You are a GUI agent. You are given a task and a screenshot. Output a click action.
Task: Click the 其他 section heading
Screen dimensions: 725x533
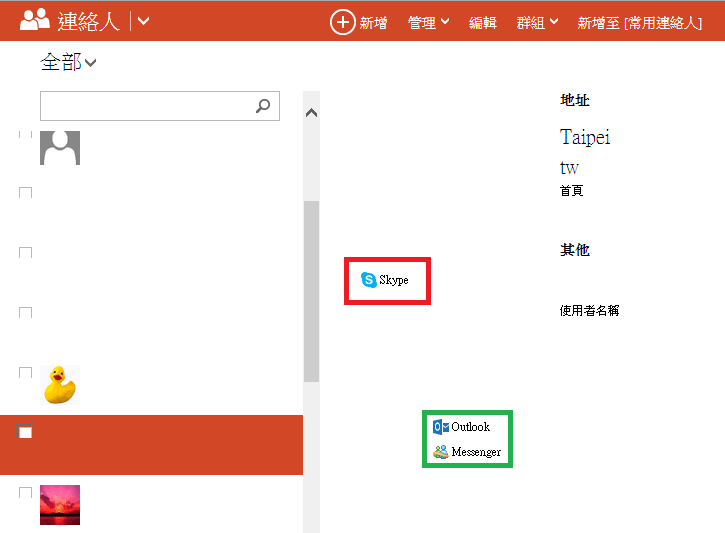click(575, 250)
